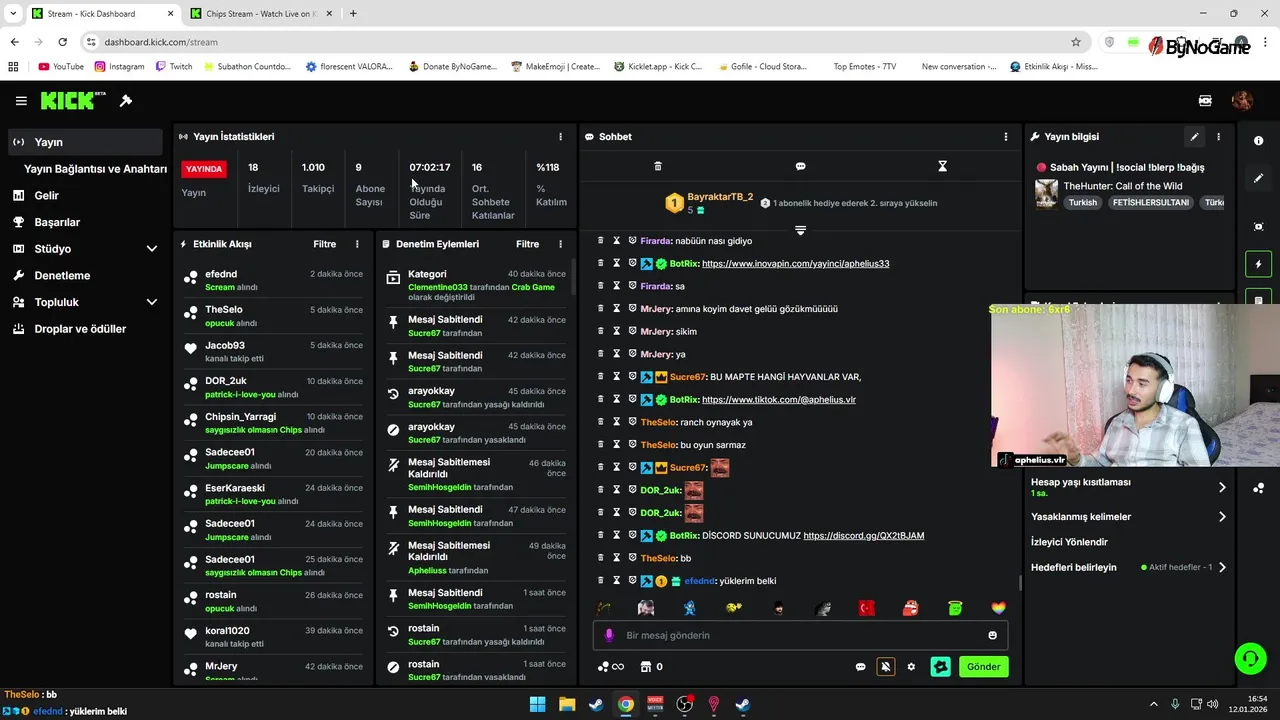The image size is (1280, 720).
Task: Click the lightning bolt icon in right sidebar
Action: tap(1258, 264)
